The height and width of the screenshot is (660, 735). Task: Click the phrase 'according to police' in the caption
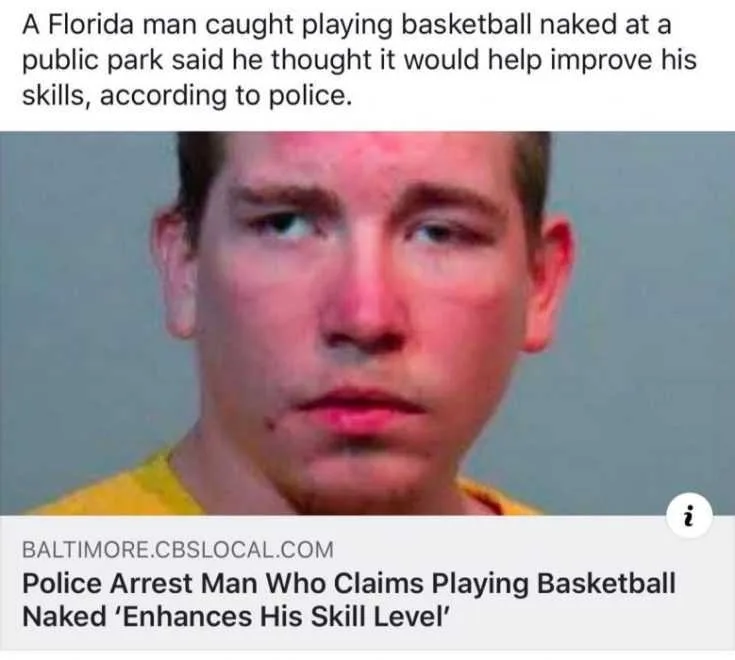(x=225, y=96)
